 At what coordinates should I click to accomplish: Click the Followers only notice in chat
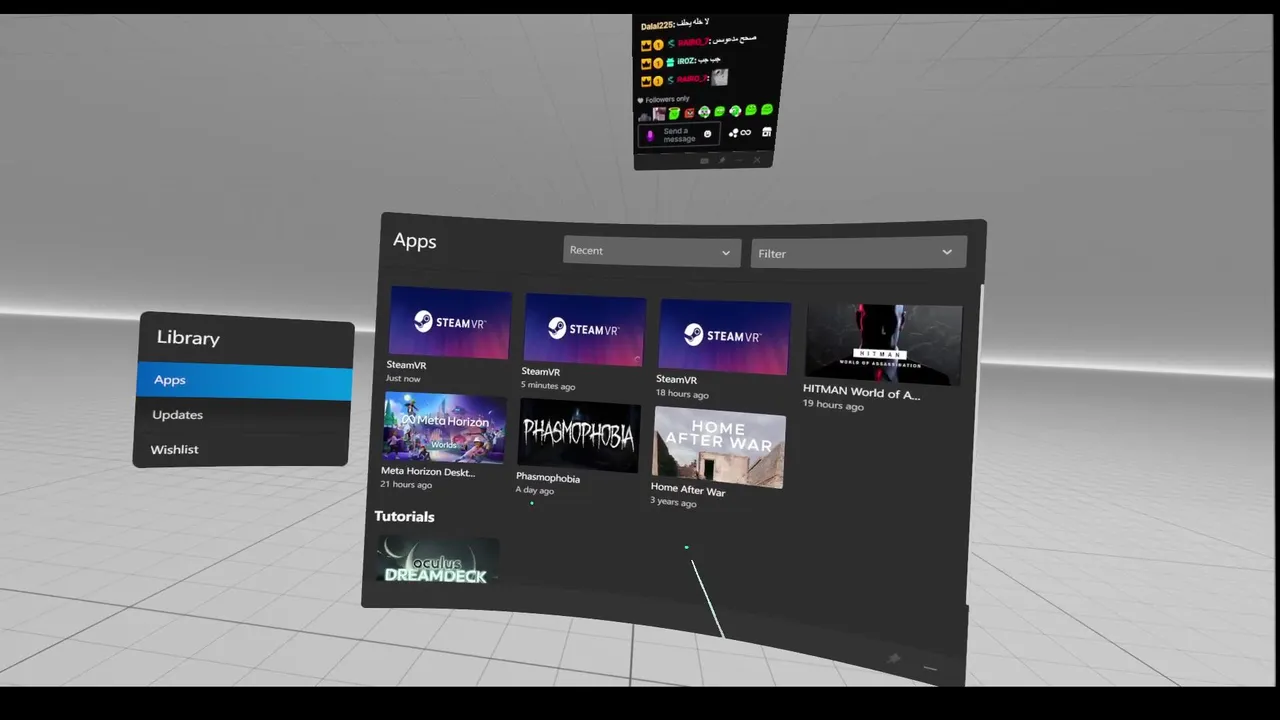(662, 100)
